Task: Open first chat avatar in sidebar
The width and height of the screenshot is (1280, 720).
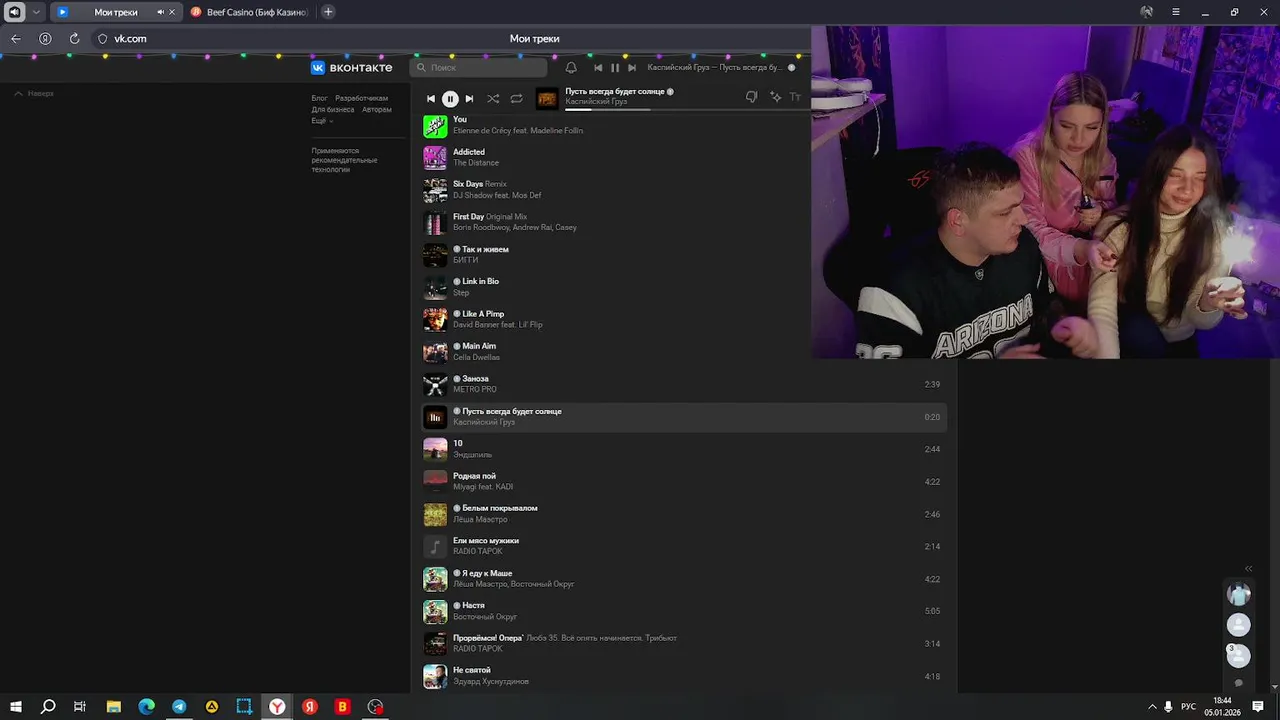Action: (x=1239, y=594)
